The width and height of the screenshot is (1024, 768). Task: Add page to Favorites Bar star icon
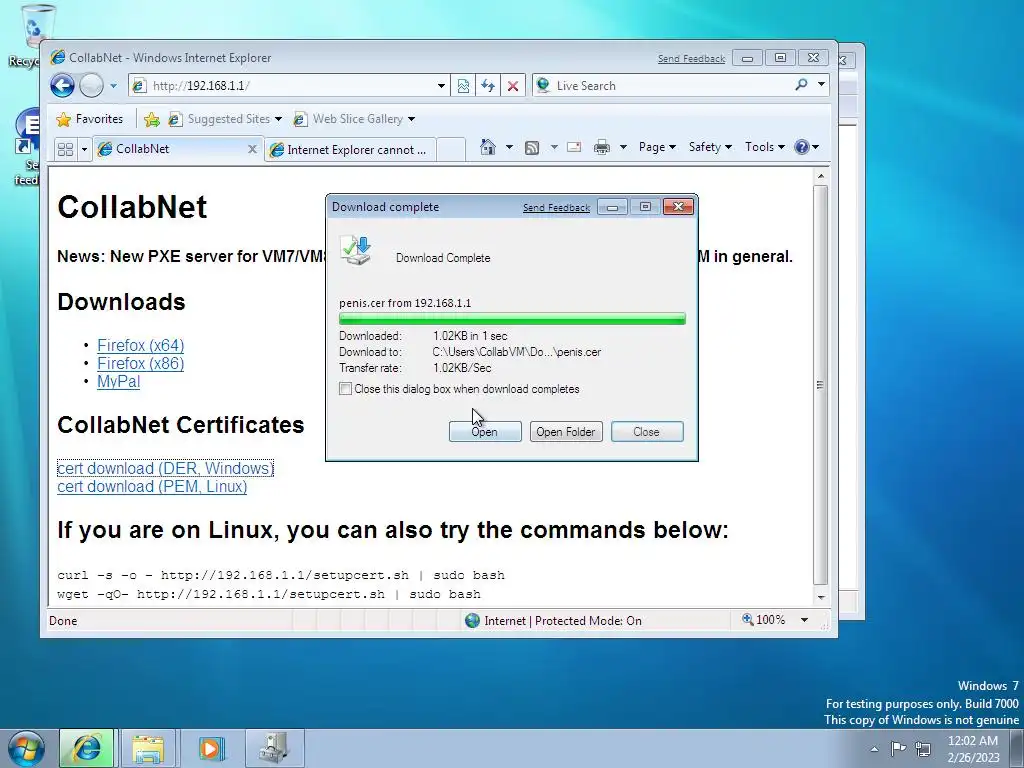coord(152,119)
